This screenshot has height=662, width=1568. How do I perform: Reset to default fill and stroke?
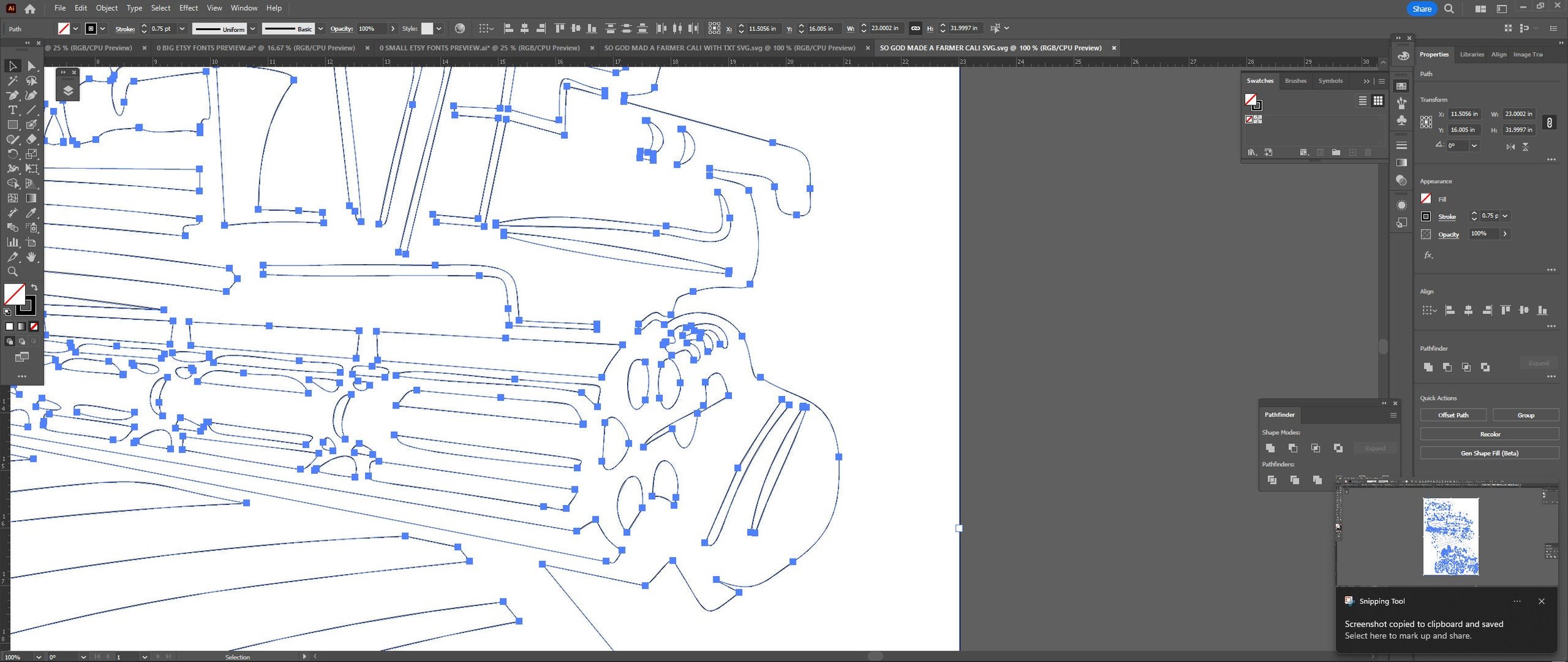[x=8, y=311]
